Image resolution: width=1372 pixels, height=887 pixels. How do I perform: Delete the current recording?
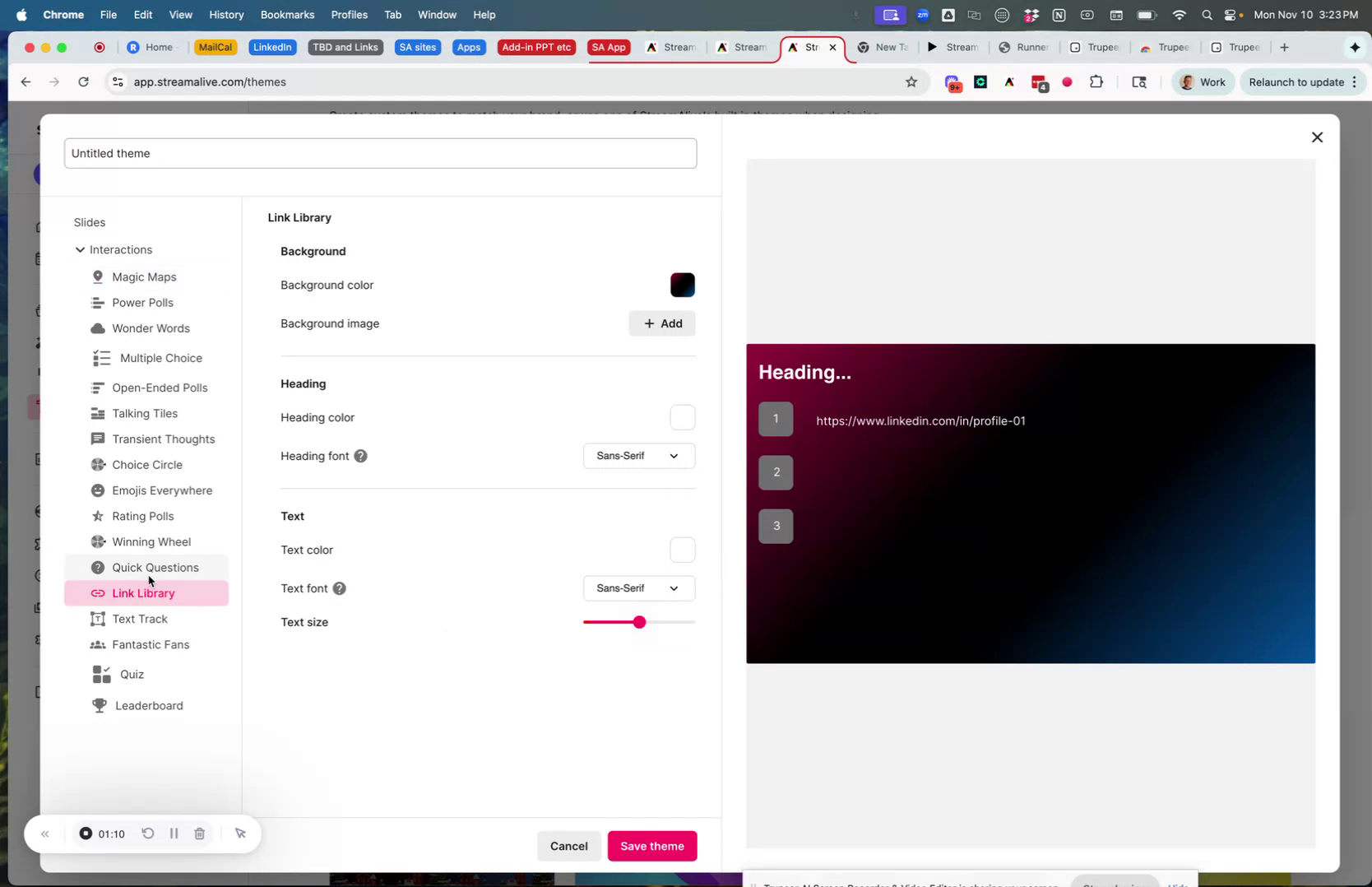(199, 834)
